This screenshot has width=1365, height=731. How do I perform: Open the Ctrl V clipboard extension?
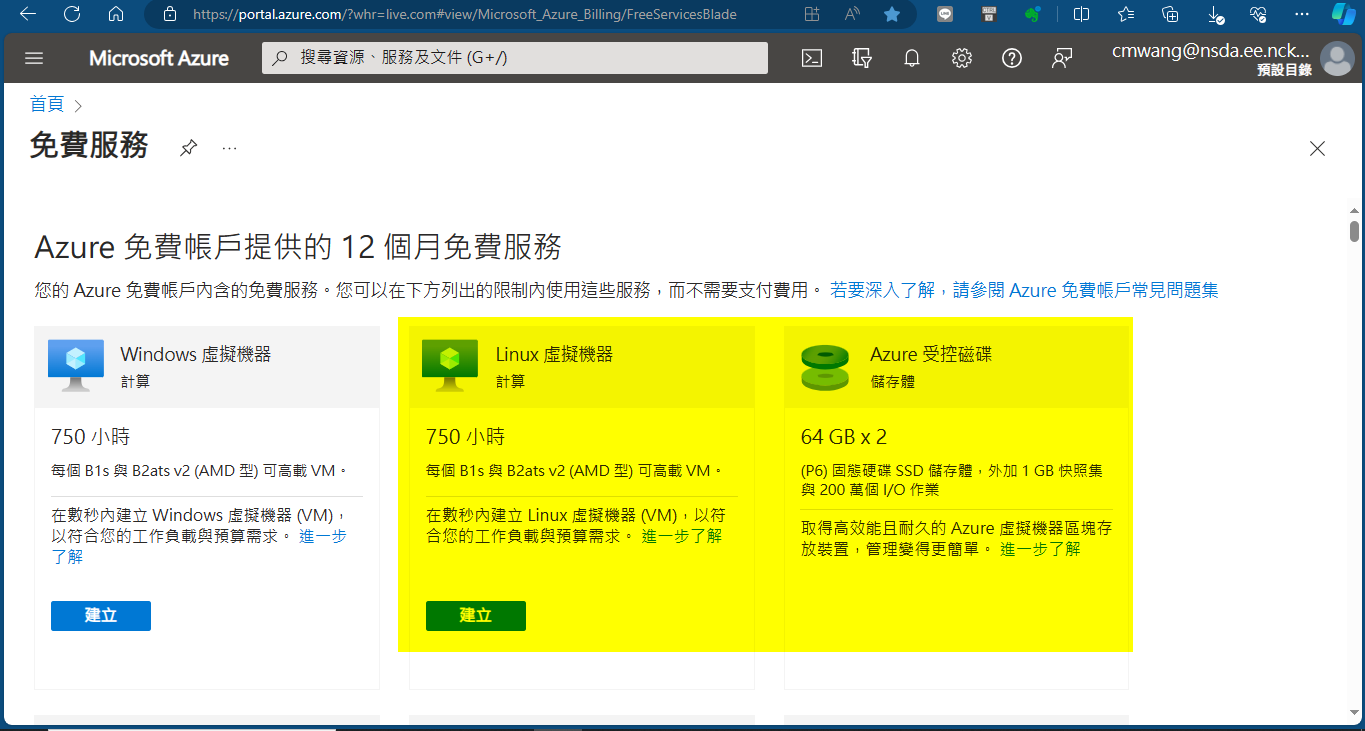989,14
